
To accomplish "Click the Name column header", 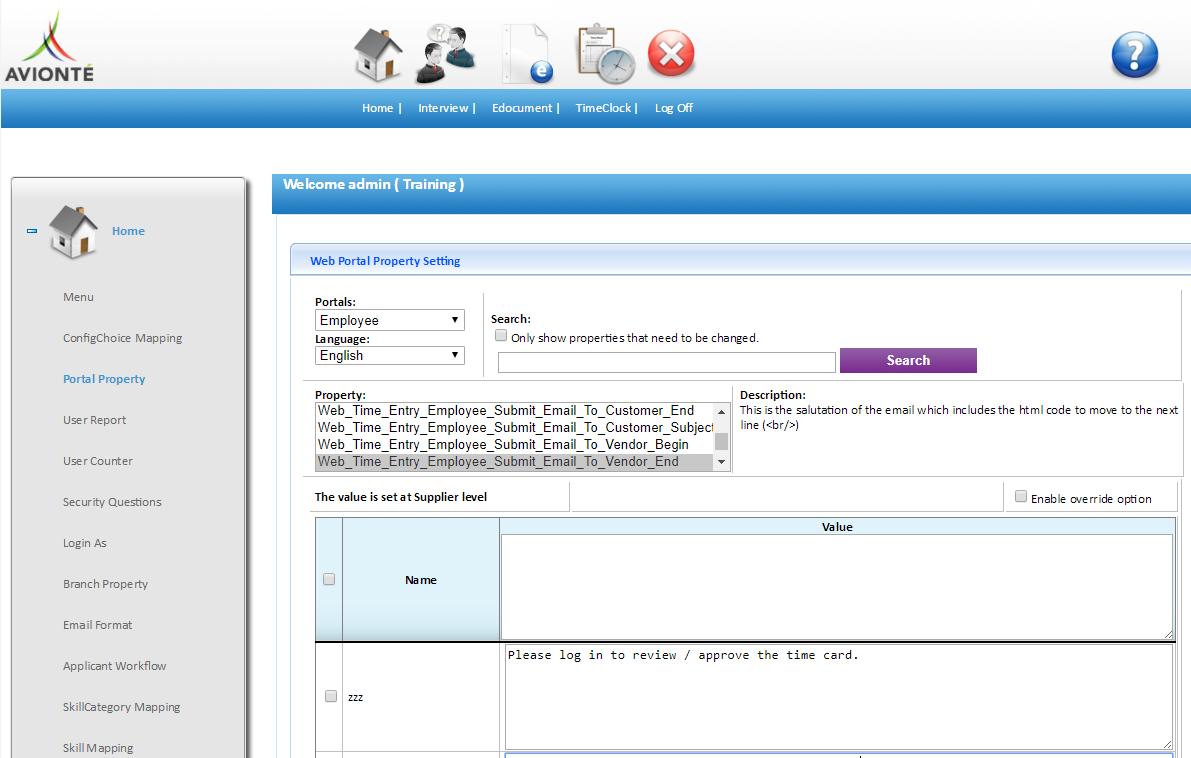I will [421, 580].
